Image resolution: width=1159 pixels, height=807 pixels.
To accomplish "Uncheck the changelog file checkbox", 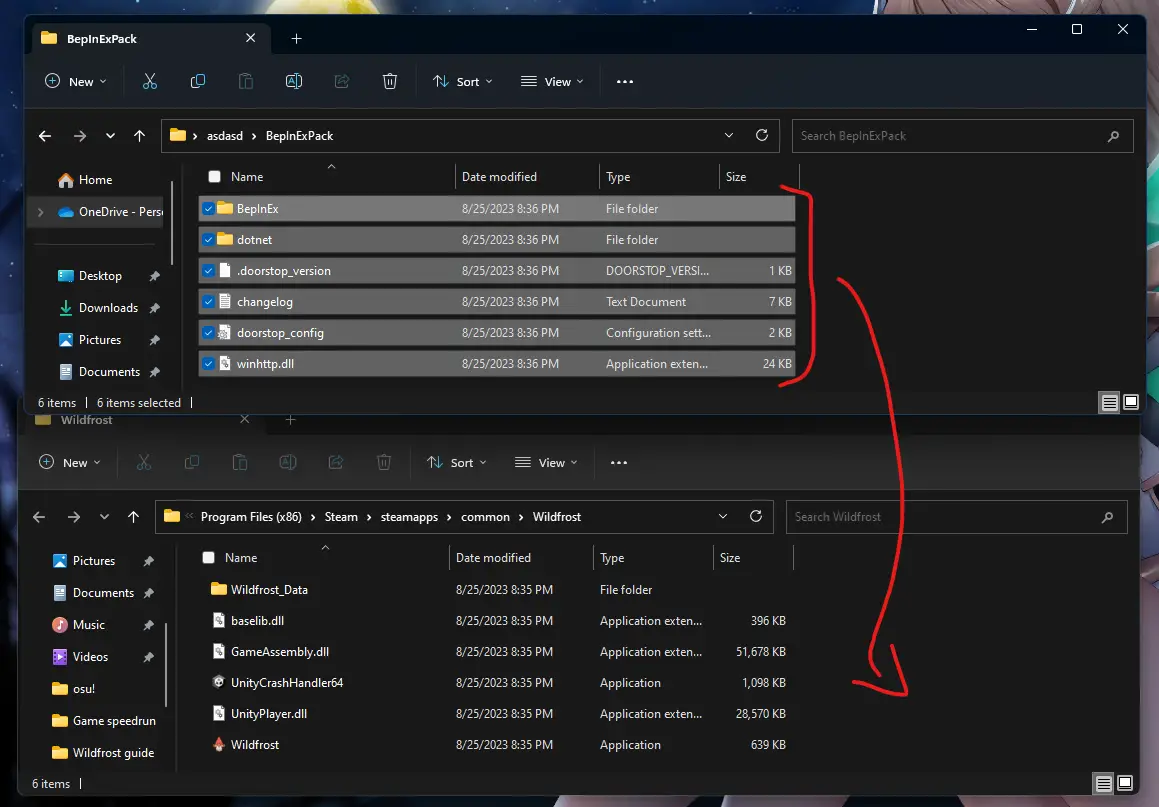I will (208, 302).
